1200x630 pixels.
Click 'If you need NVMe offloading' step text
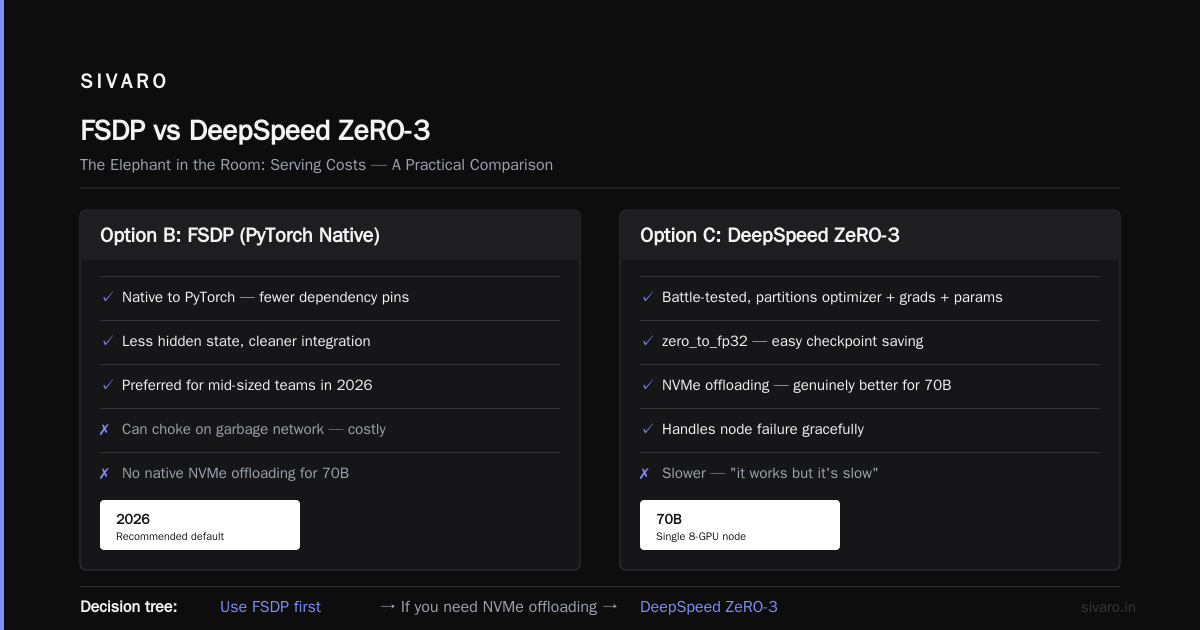499,607
